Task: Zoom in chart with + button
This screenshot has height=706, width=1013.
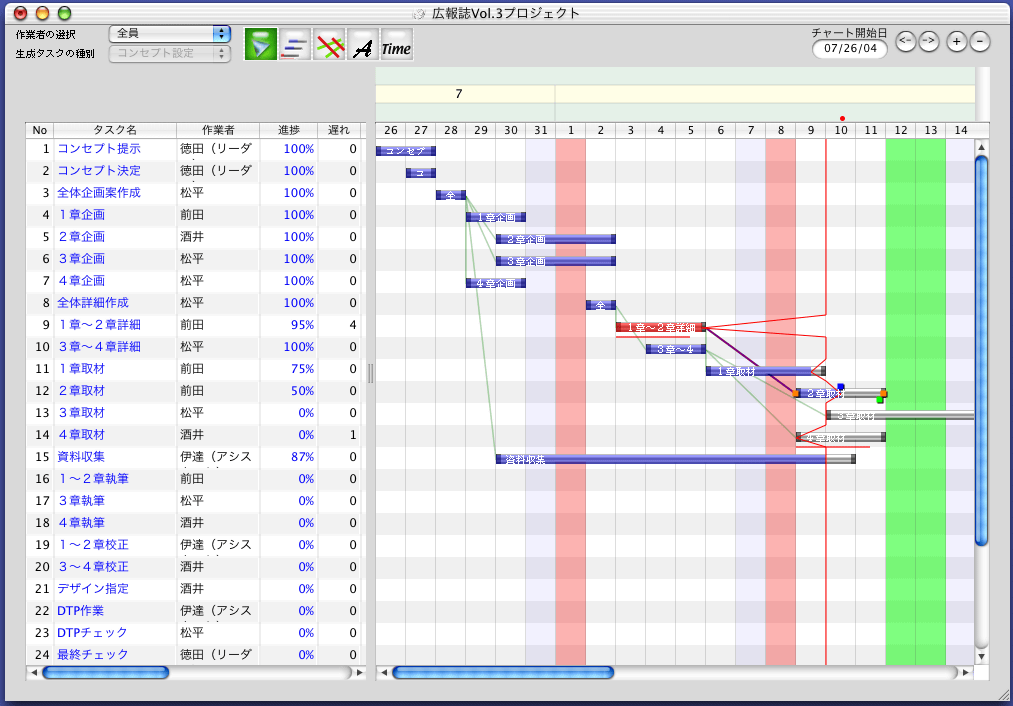Action: click(956, 42)
